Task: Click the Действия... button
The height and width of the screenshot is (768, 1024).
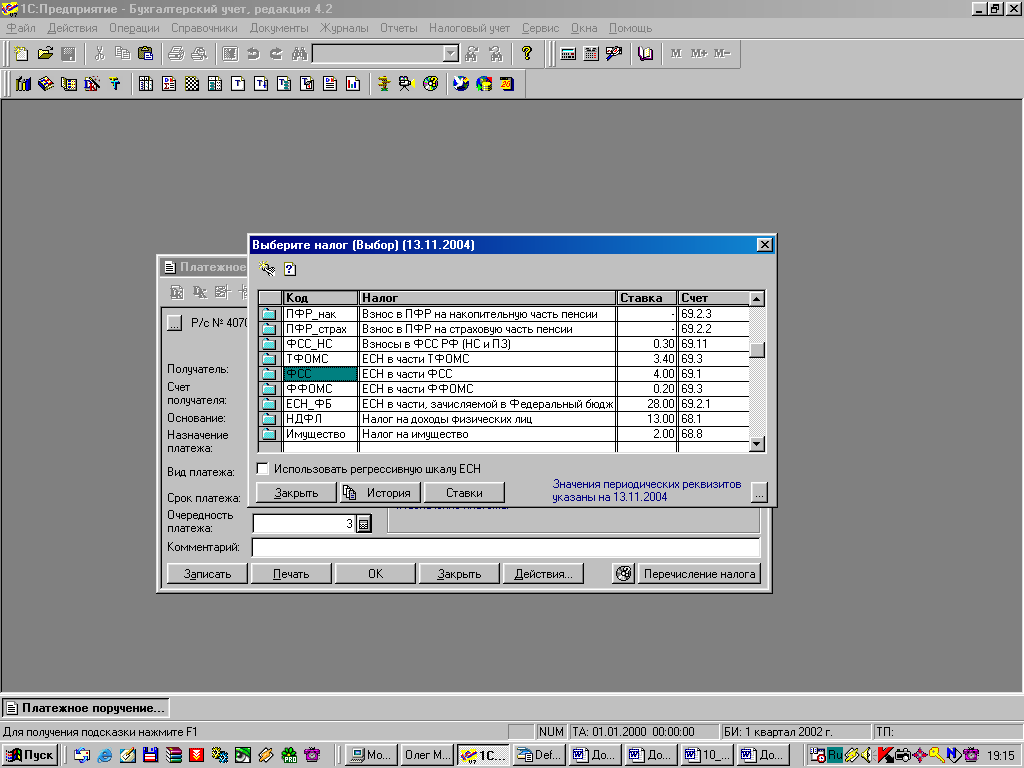Action: [543, 573]
